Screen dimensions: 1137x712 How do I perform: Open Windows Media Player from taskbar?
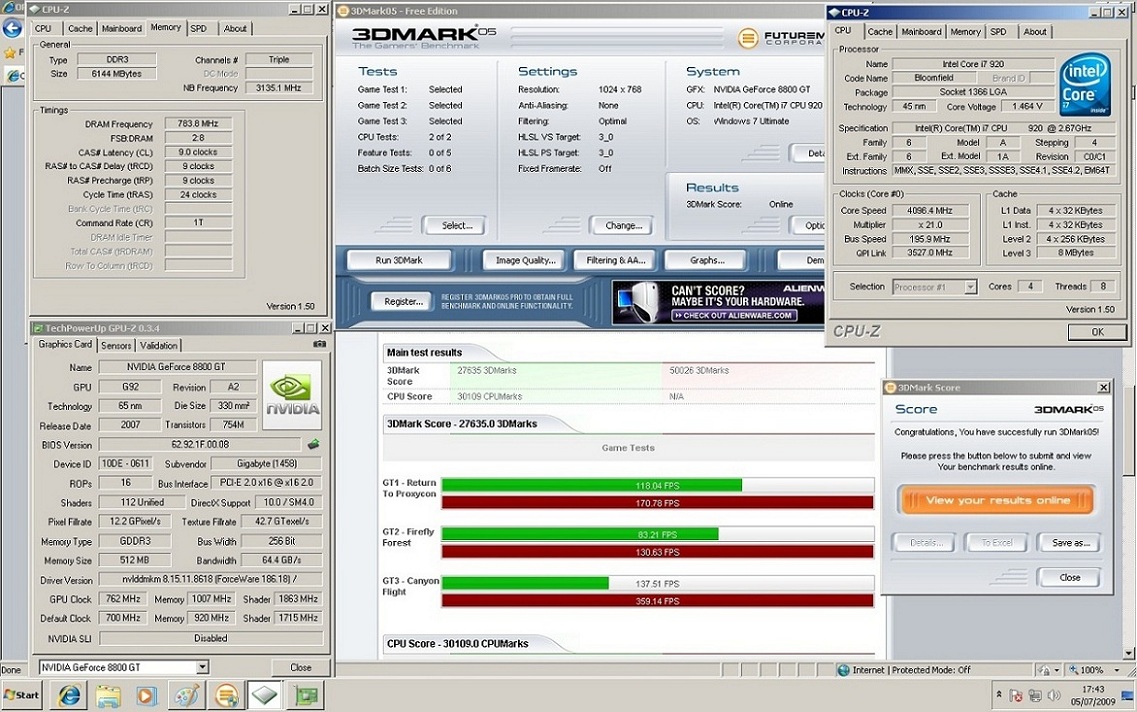click(x=146, y=695)
